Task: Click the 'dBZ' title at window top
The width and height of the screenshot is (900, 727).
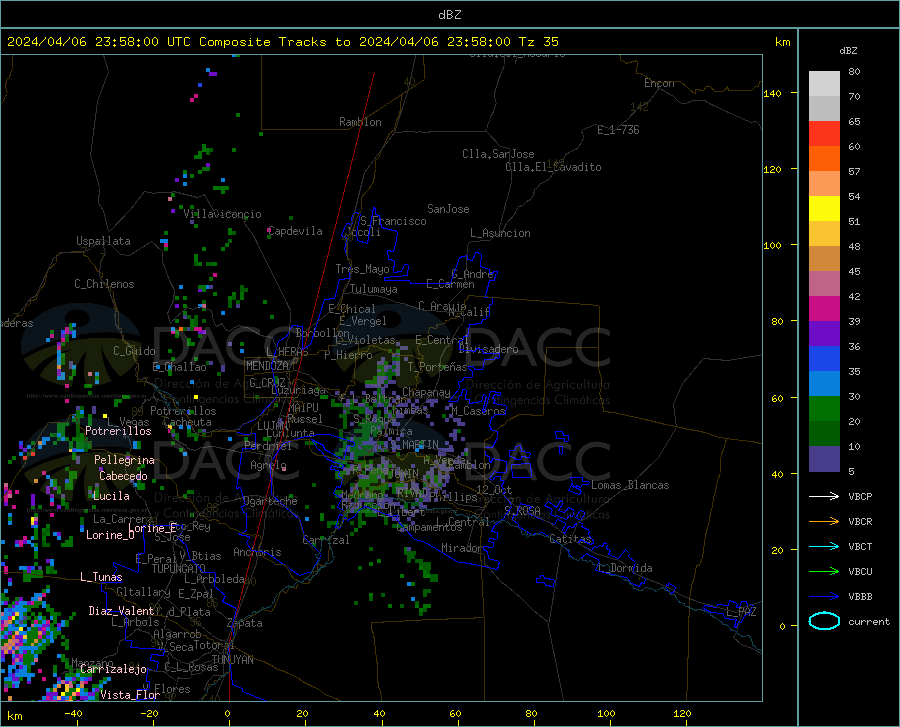Action: point(449,15)
